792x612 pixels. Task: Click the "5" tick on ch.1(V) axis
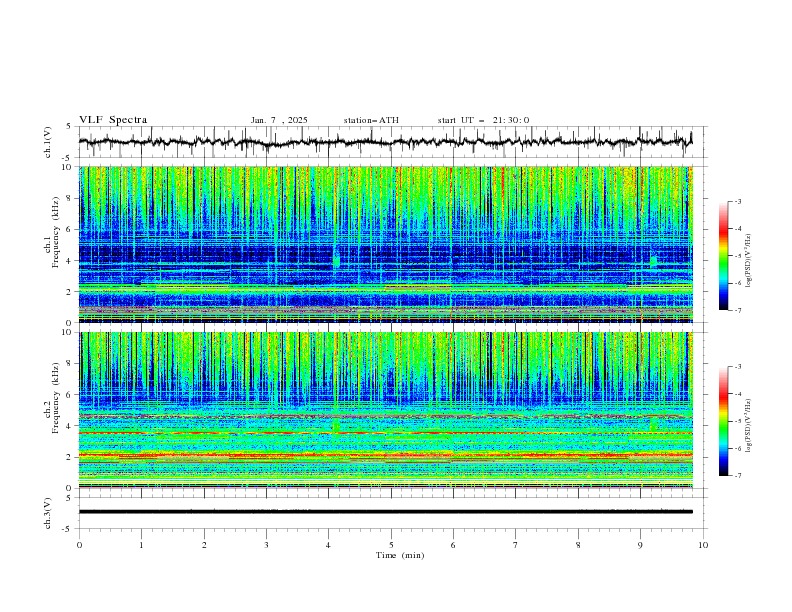point(70,127)
